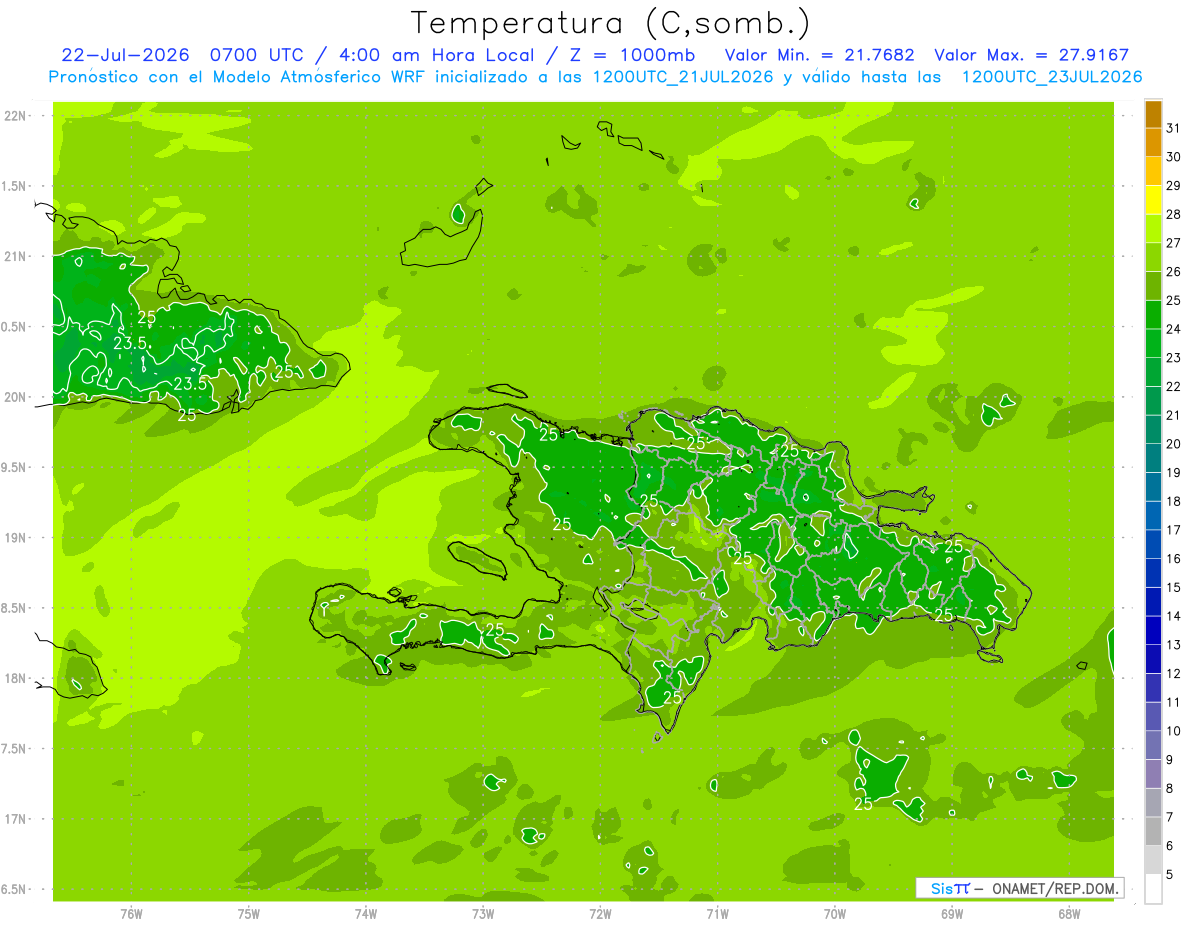Viewport: 1200px width, 927px height.
Task: Click the 22N latitude axis label
Action: 15,116
